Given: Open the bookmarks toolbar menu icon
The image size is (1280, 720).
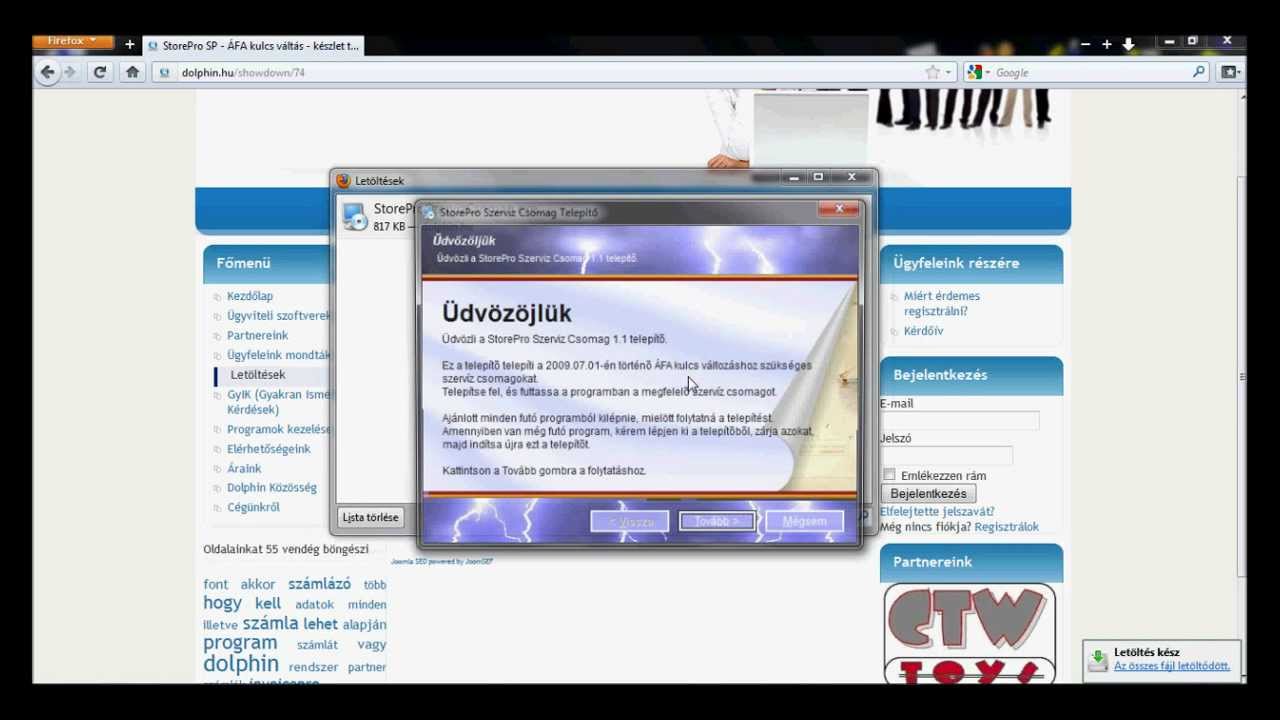Looking at the screenshot, I should (1230, 72).
